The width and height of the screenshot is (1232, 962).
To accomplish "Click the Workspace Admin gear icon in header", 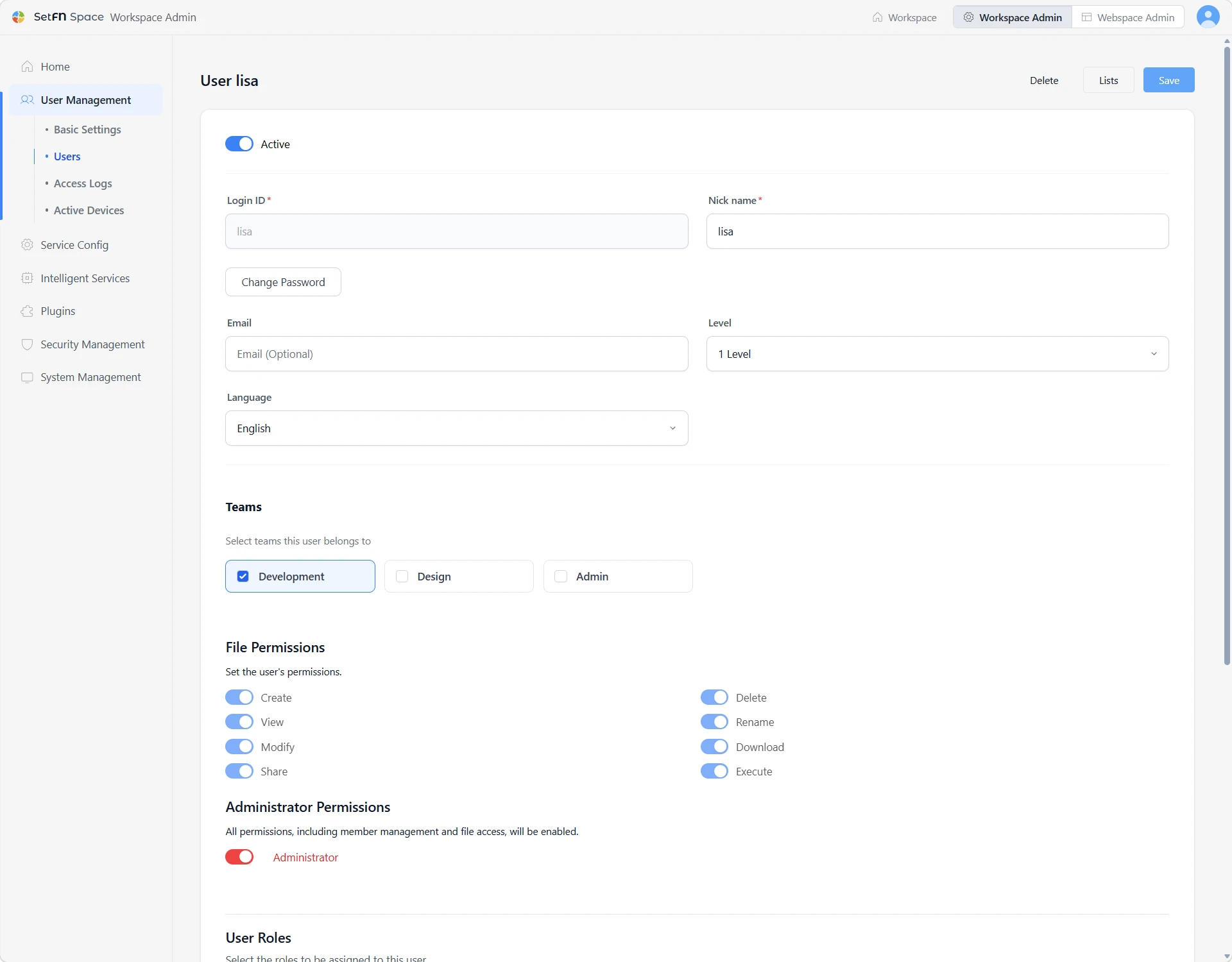I will tap(968, 17).
